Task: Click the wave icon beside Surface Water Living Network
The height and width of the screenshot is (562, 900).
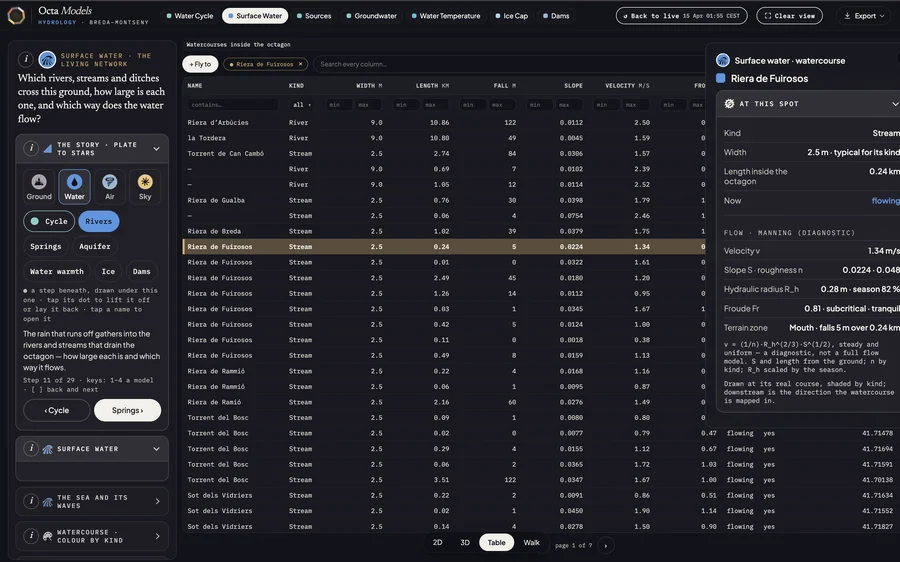Action: click(46, 59)
